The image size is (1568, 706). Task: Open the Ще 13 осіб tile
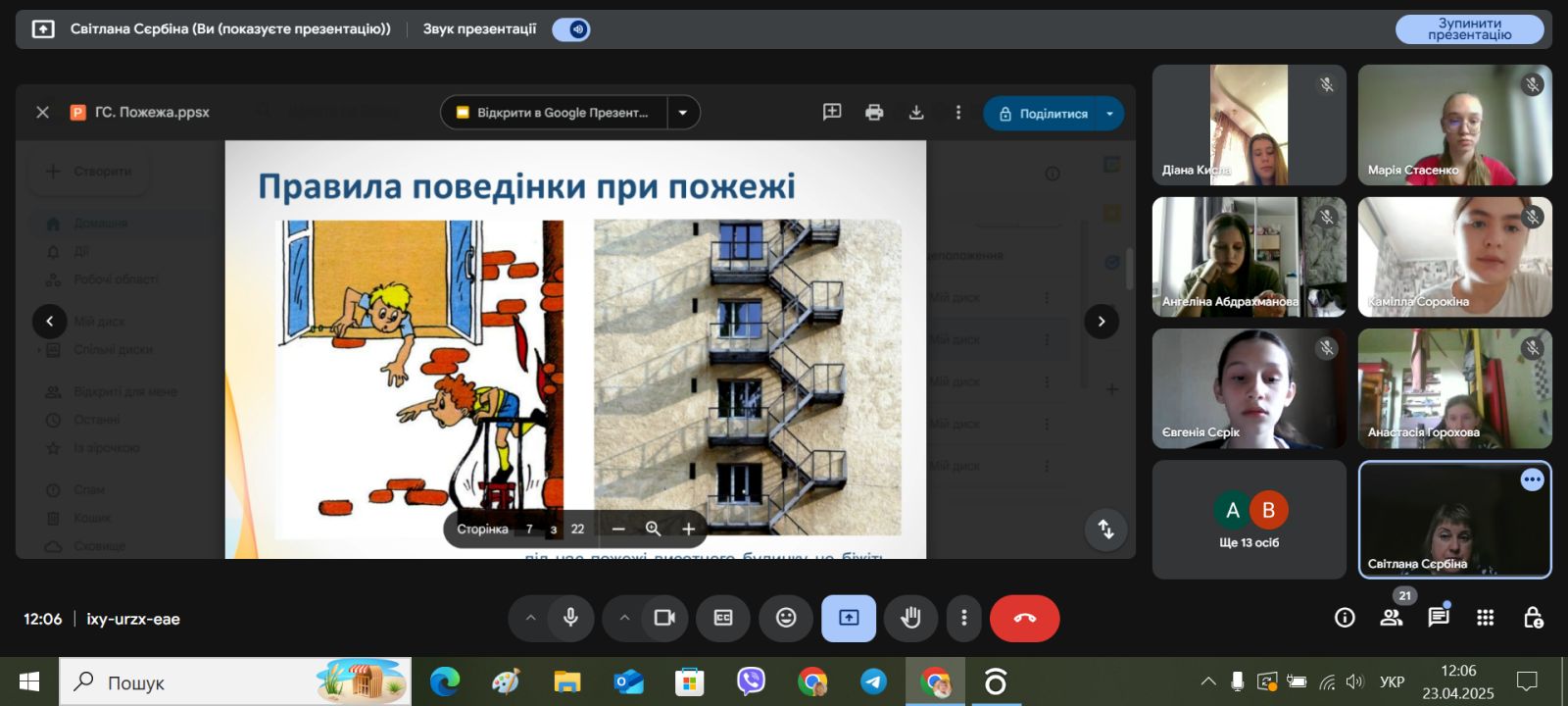point(1249,520)
